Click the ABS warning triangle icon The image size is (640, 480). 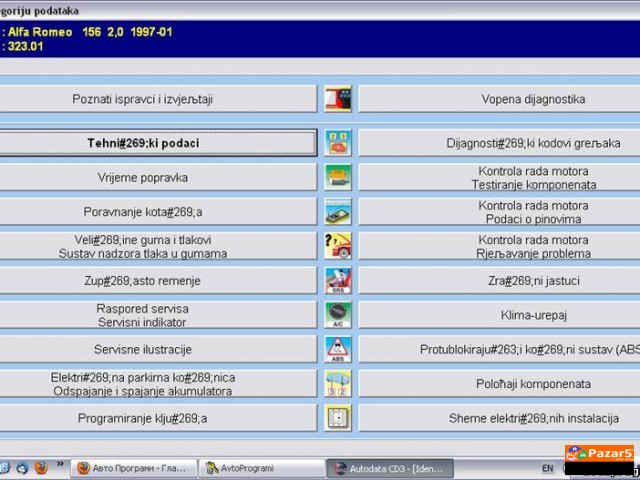[338, 349]
